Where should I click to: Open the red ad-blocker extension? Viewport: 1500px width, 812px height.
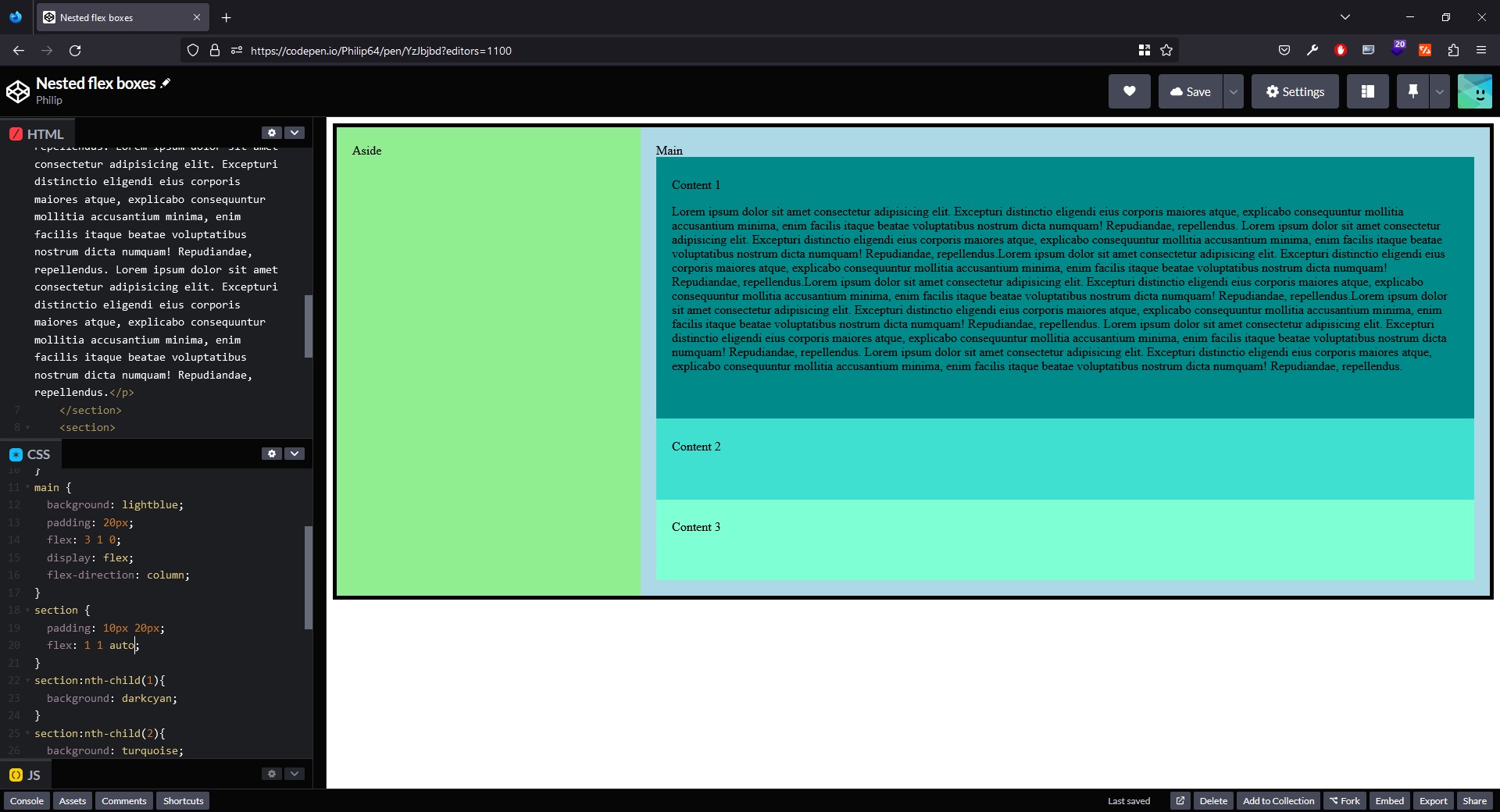point(1341,50)
